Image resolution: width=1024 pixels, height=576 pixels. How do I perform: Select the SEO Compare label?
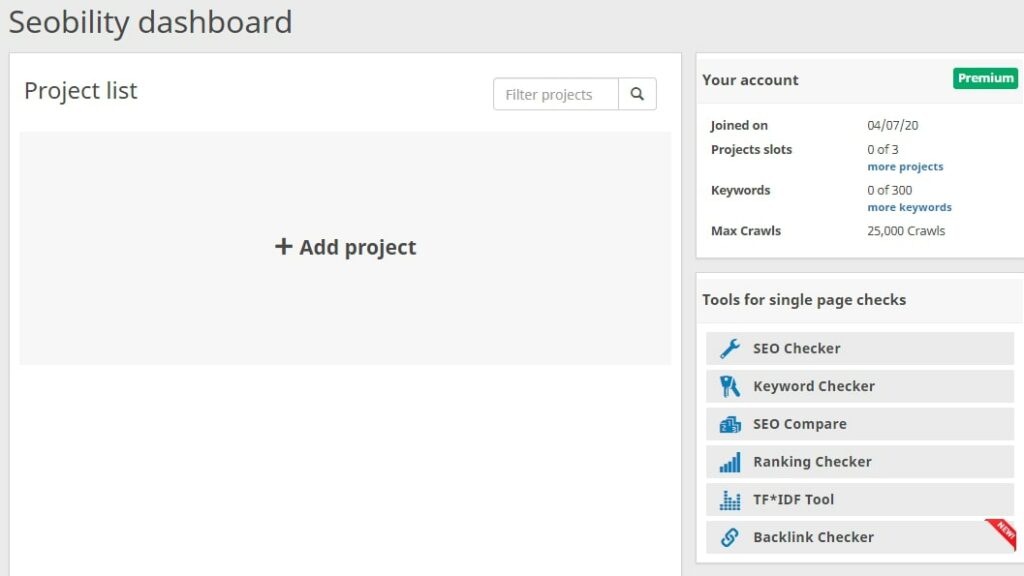pos(799,424)
